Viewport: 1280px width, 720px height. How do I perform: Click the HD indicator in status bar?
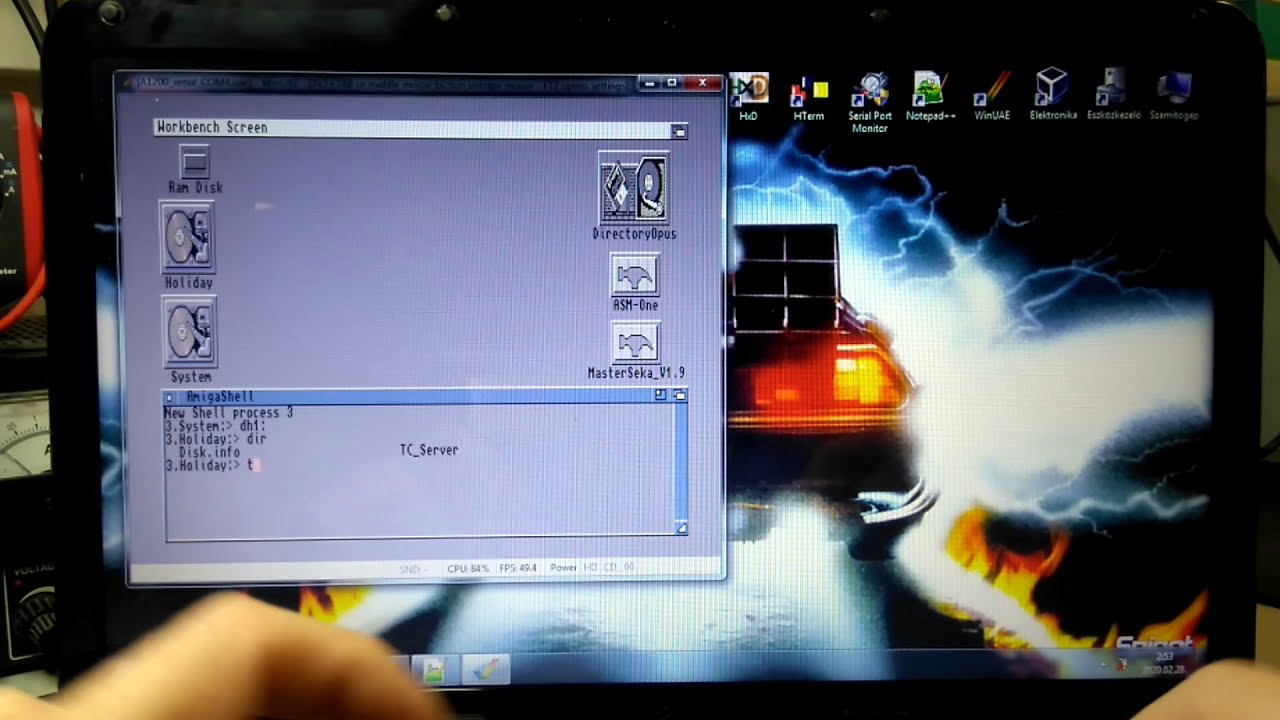[590, 568]
